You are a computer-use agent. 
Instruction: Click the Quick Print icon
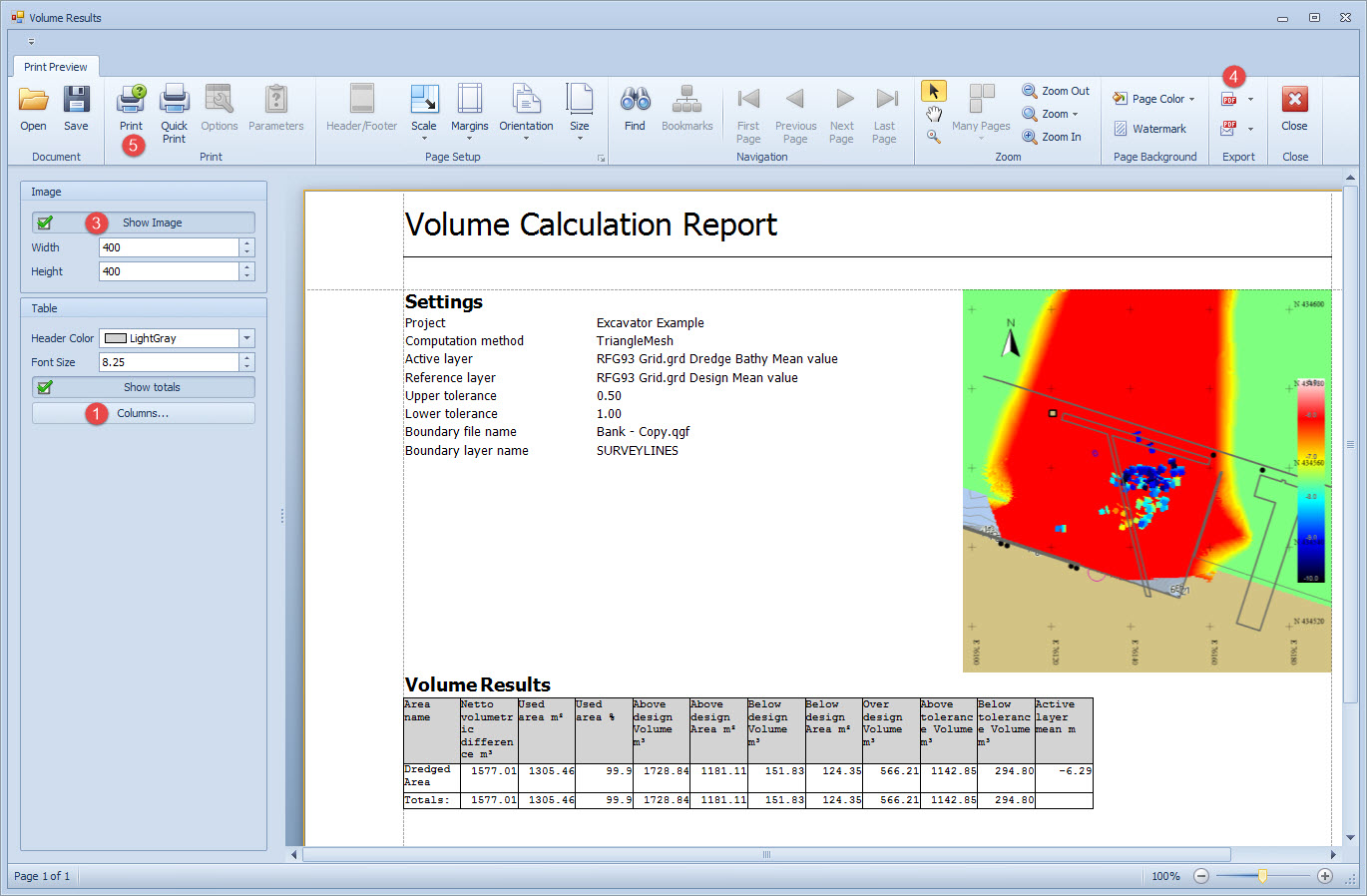174,100
